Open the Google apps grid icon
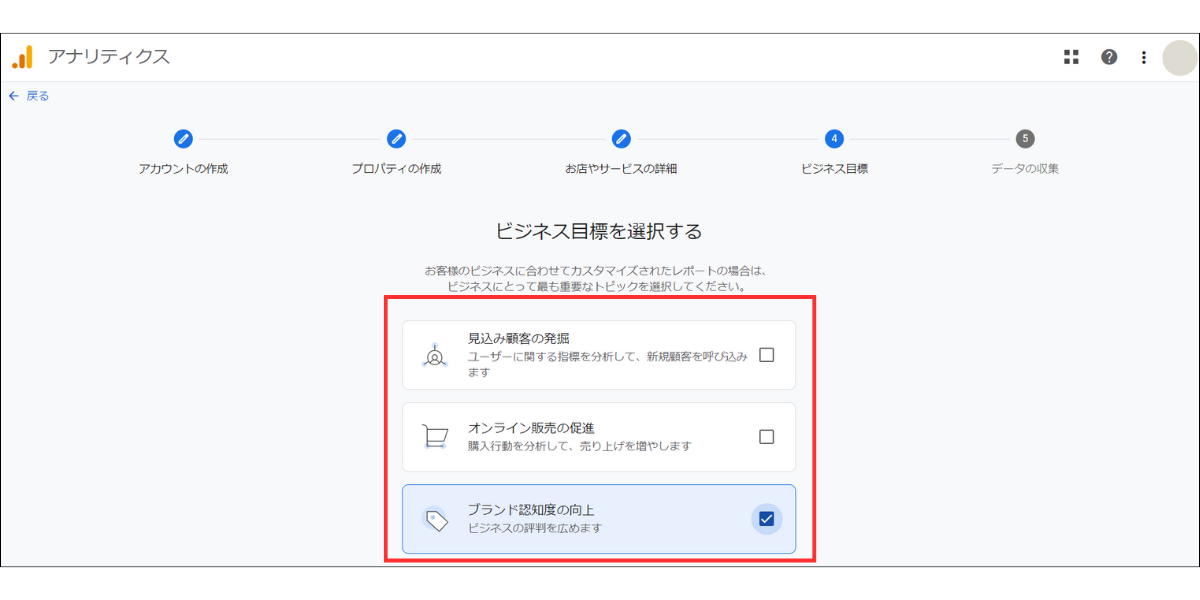 [1071, 57]
